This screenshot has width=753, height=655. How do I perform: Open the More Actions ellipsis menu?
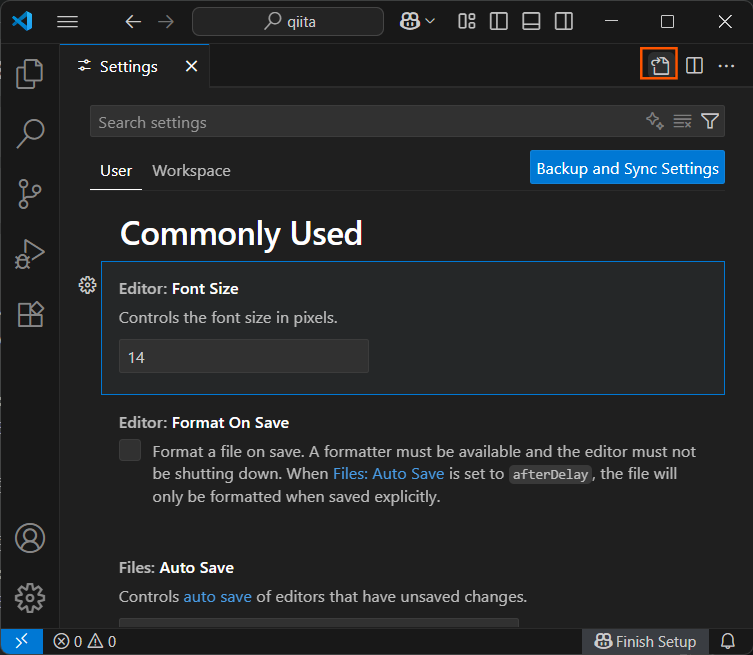pos(727,66)
